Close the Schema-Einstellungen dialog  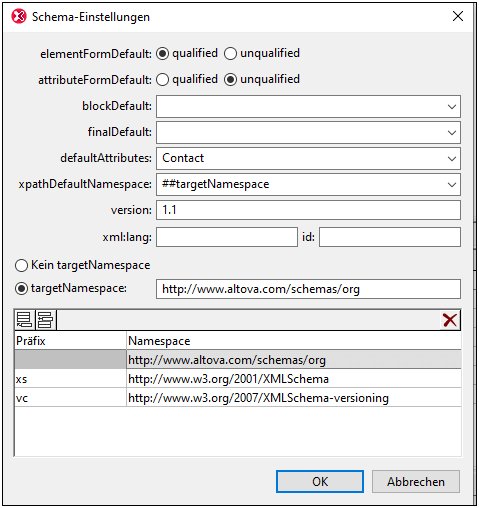pos(458,16)
